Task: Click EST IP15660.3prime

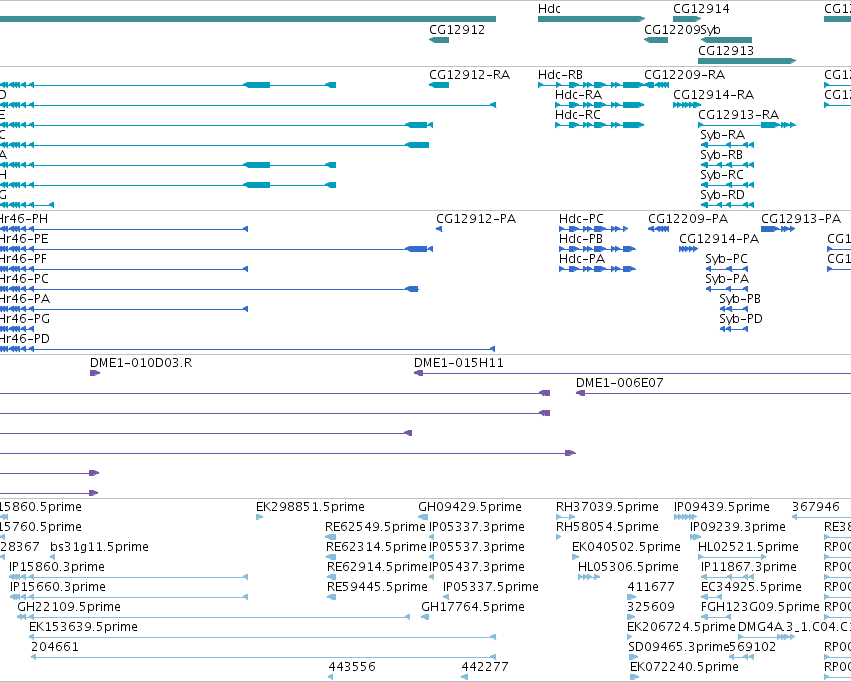Action: (x=58, y=588)
